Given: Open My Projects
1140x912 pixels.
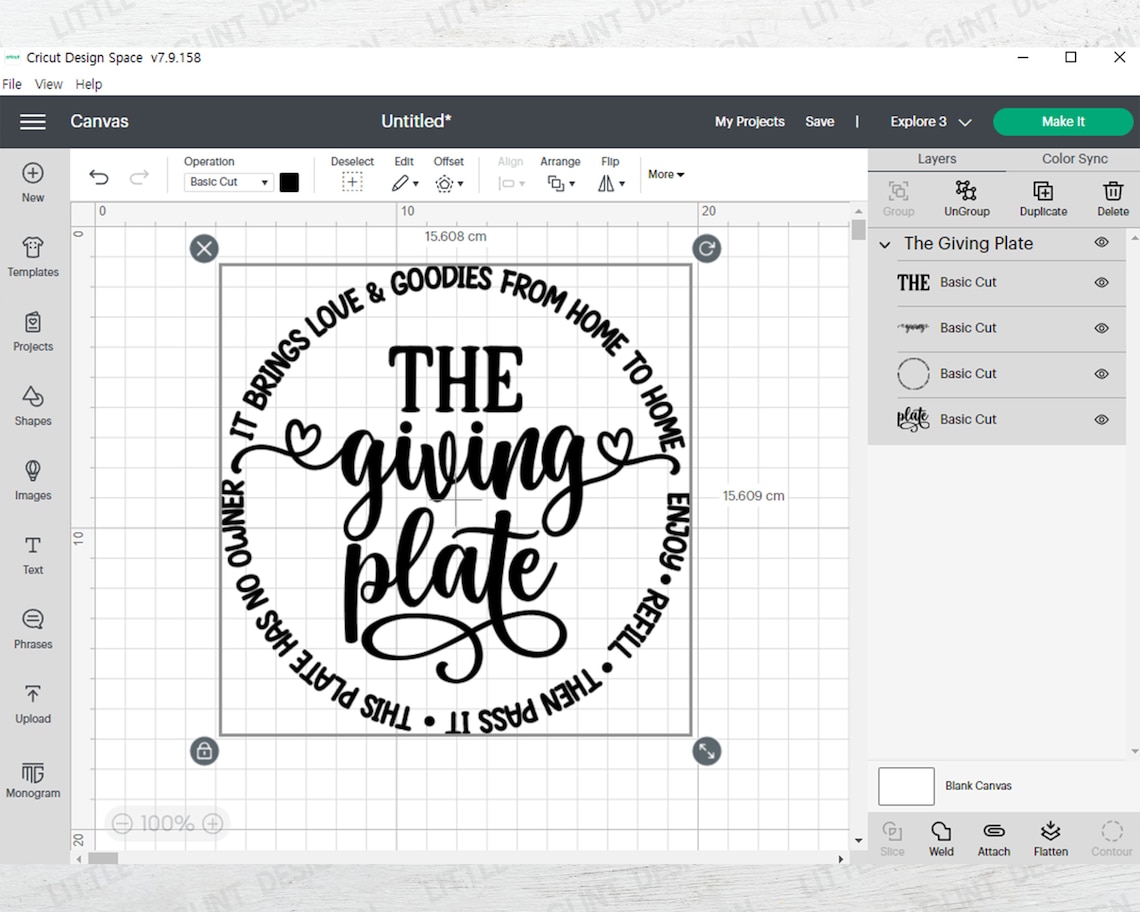Looking at the screenshot, I should tap(749, 121).
